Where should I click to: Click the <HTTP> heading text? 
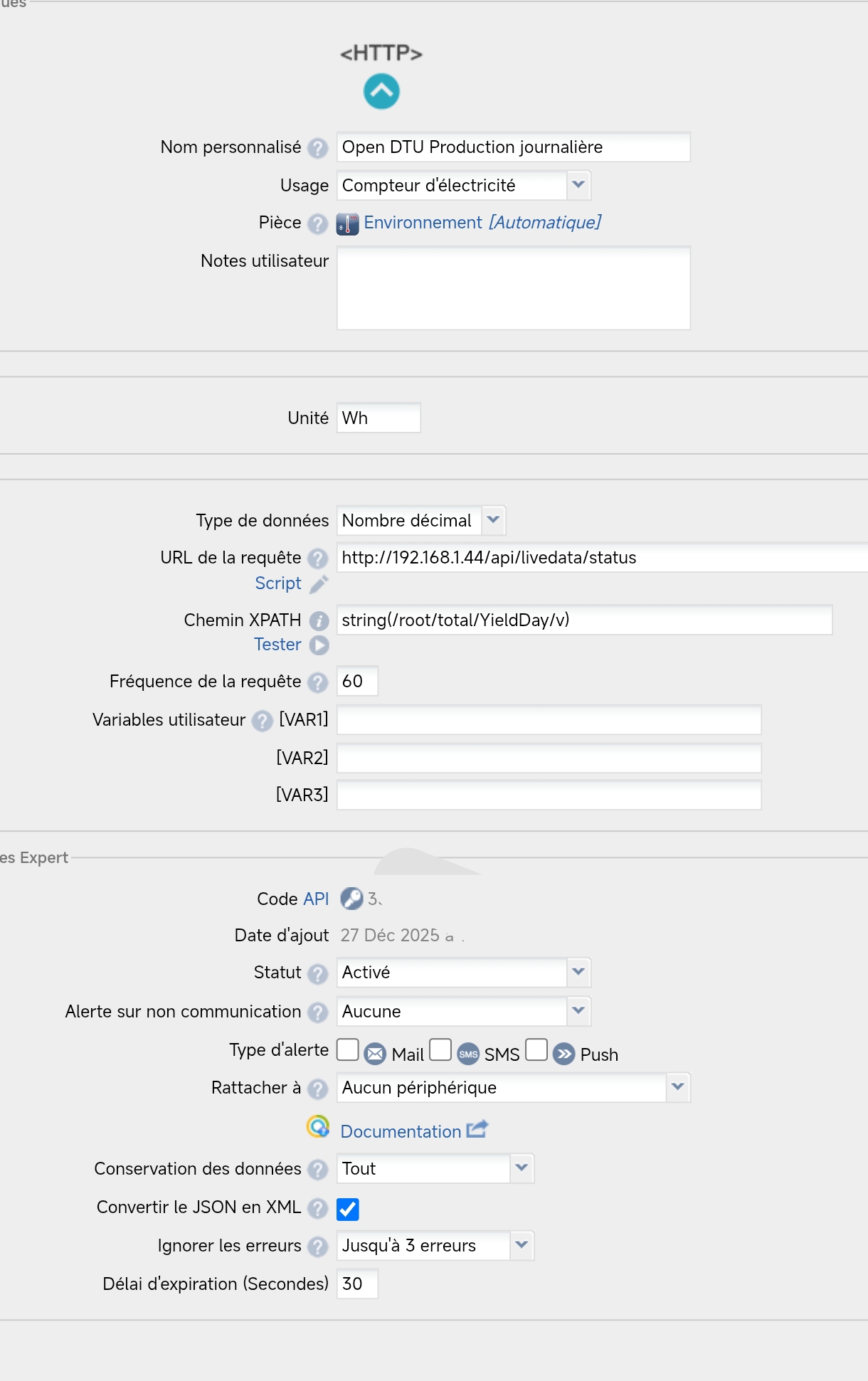(381, 53)
